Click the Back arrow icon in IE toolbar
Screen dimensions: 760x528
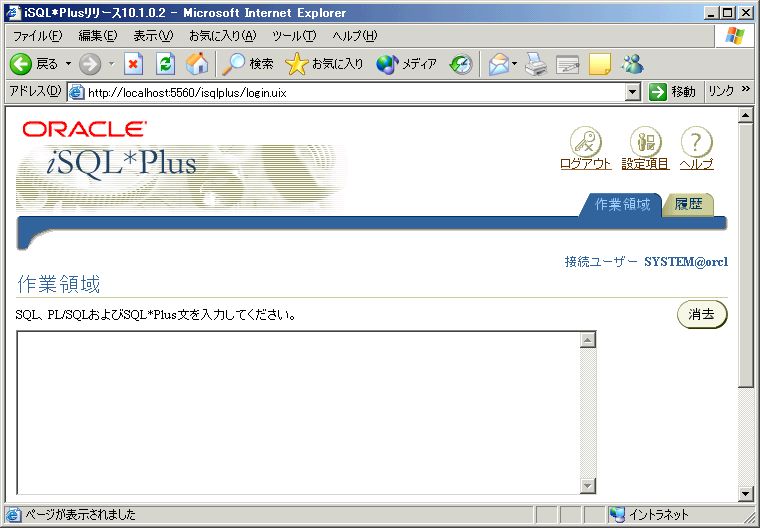coord(21,64)
